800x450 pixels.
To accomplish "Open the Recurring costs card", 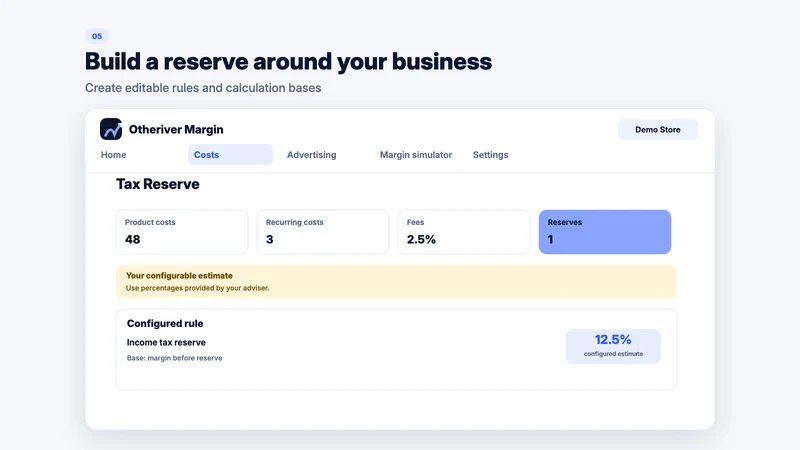I will (323, 232).
